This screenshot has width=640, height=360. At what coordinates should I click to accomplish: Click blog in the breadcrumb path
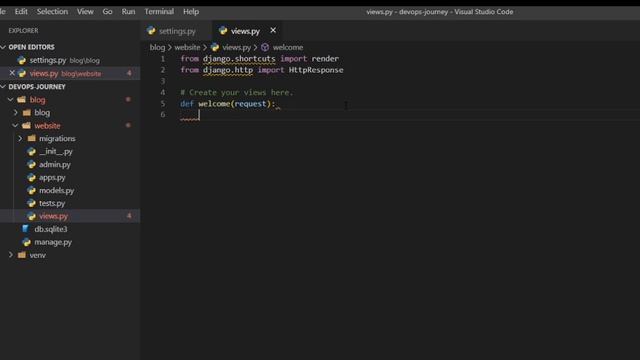point(157,47)
